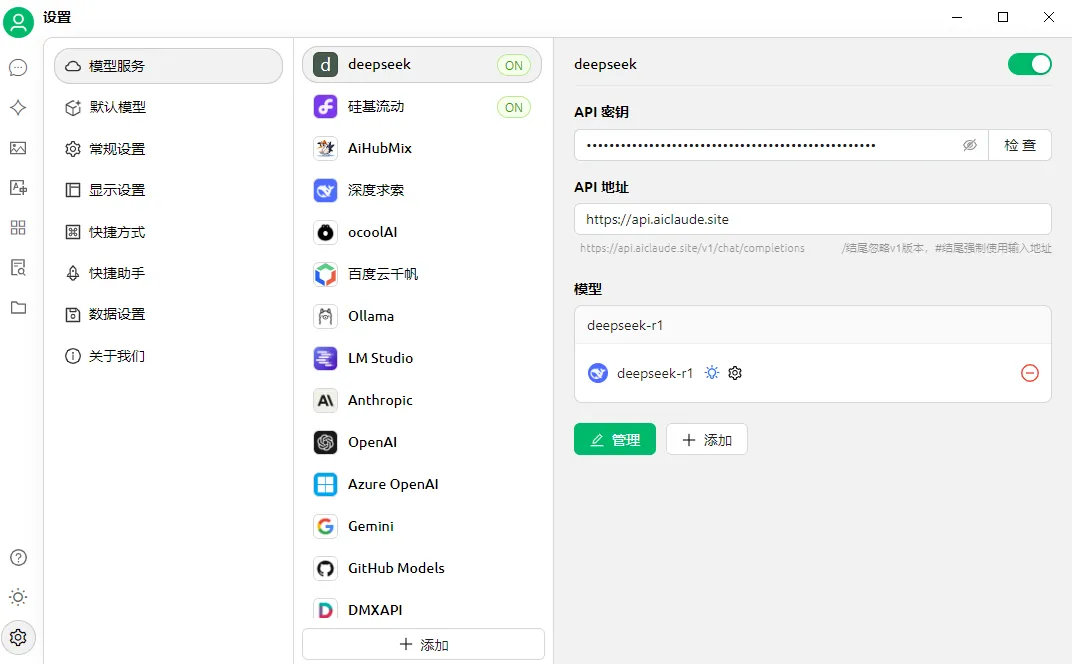Go to 默认模型 settings section

117,107
